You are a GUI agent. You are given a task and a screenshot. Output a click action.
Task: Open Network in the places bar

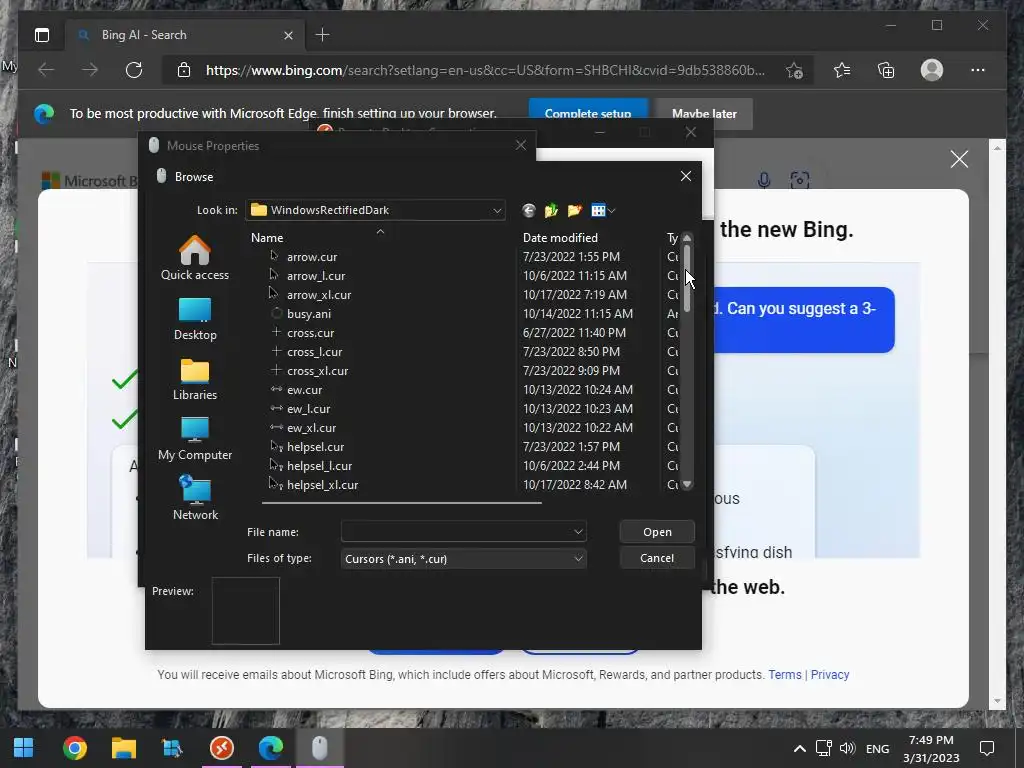pyautogui.click(x=195, y=498)
